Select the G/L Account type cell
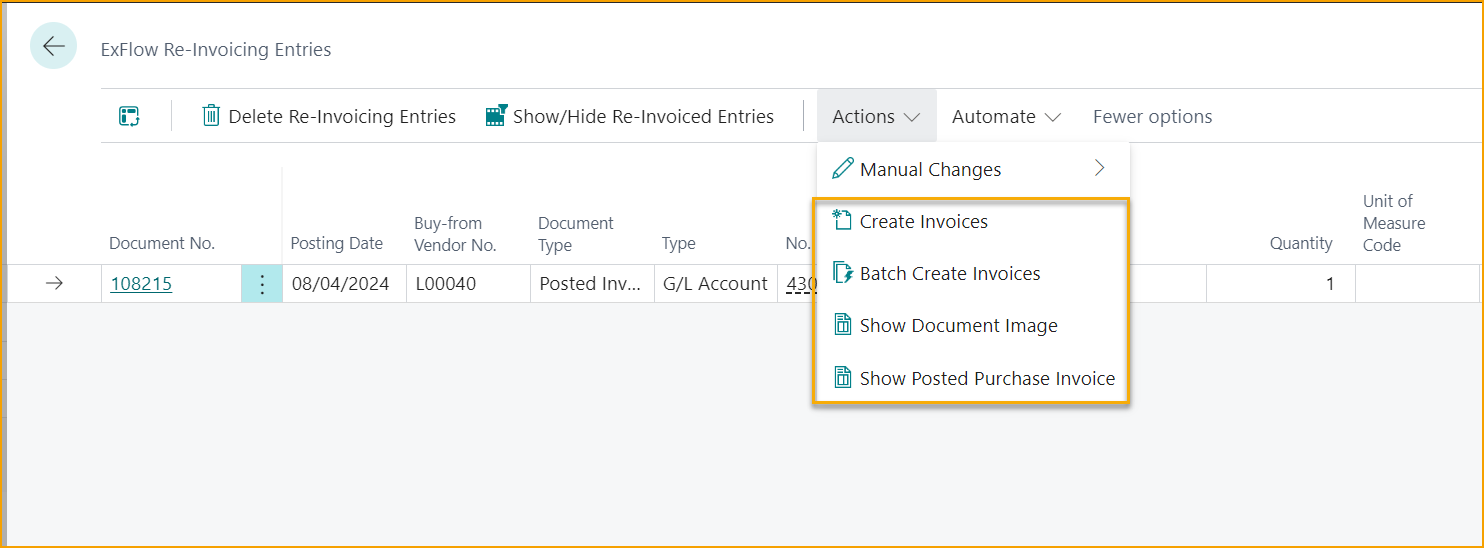This screenshot has width=1484, height=548. (x=716, y=284)
